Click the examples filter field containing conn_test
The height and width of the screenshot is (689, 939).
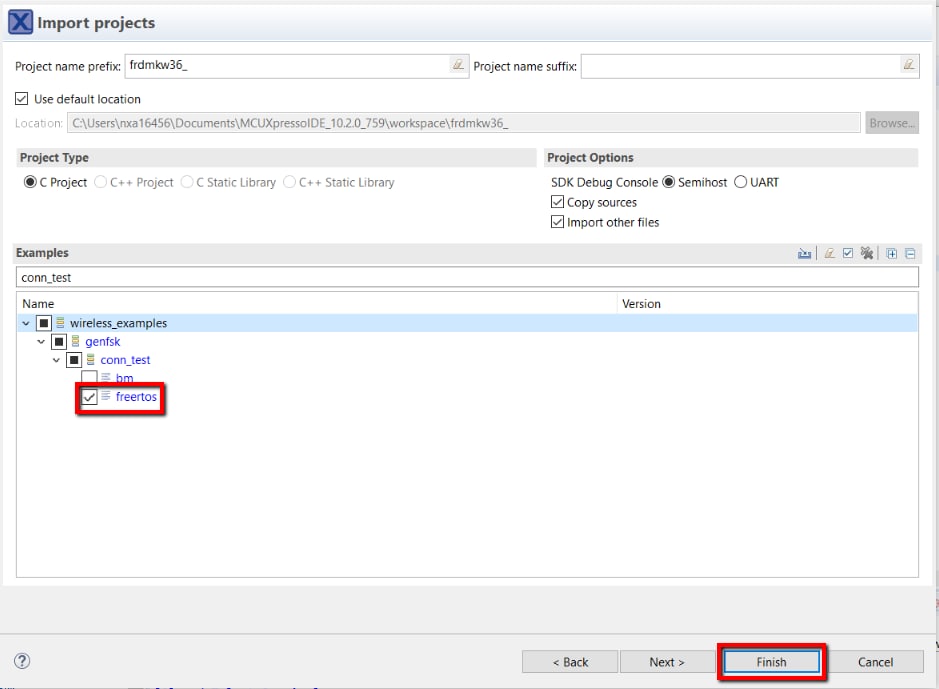[x=466, y=277]
